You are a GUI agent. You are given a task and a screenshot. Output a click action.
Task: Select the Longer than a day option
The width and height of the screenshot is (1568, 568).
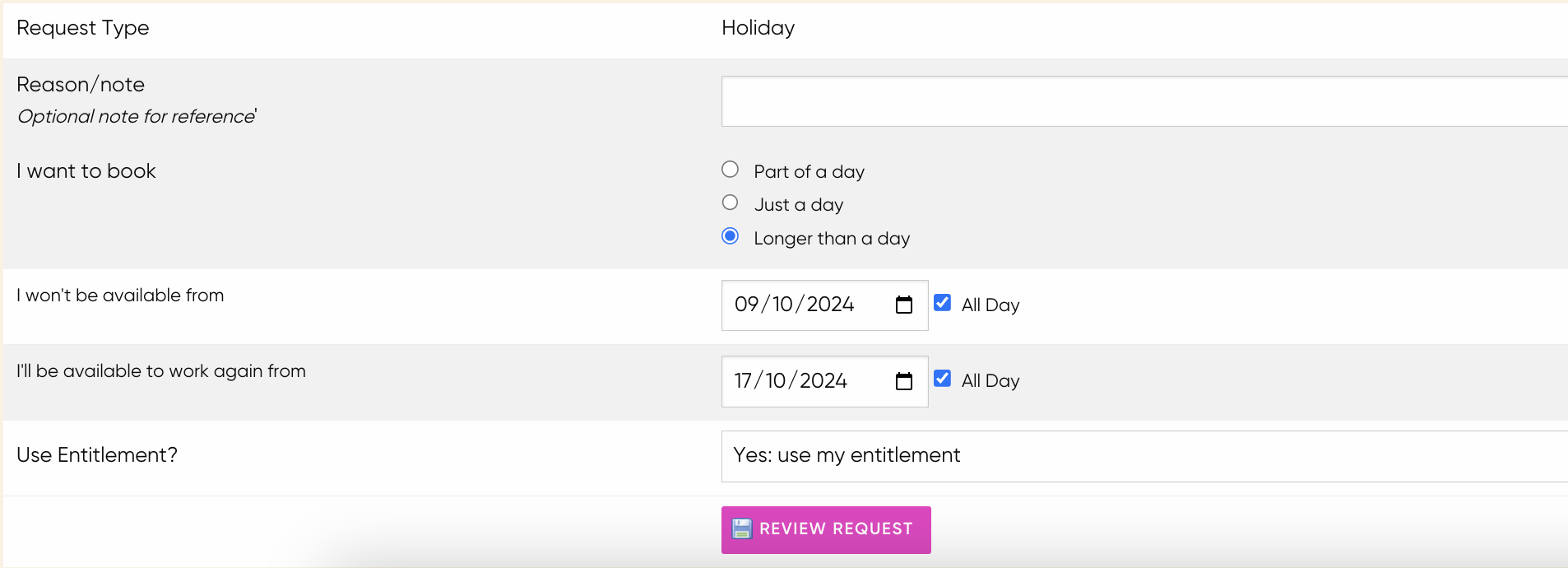tap(730, 236)
